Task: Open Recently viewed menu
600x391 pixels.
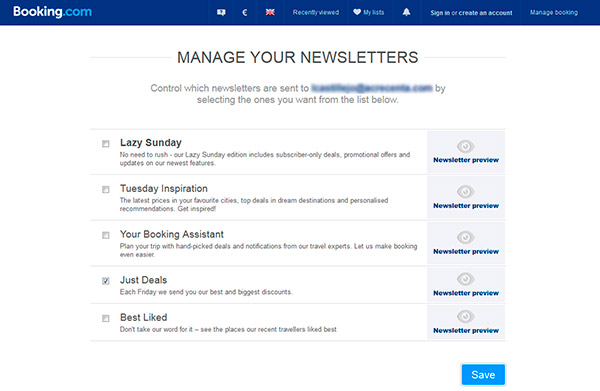Action: click(316, 12)
